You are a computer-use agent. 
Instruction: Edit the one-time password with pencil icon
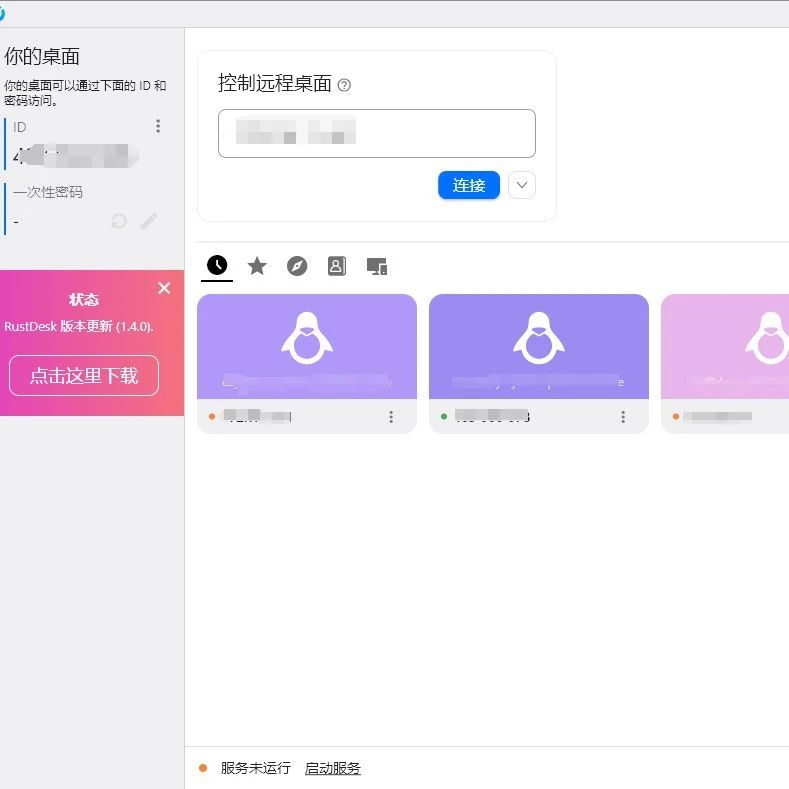[x=149, y=221]
